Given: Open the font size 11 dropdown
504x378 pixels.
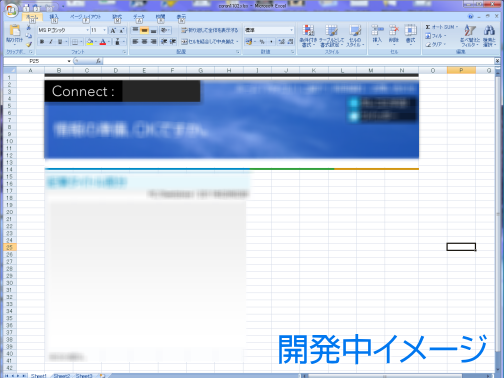Looking at the screenshot, I should (105, 30).
